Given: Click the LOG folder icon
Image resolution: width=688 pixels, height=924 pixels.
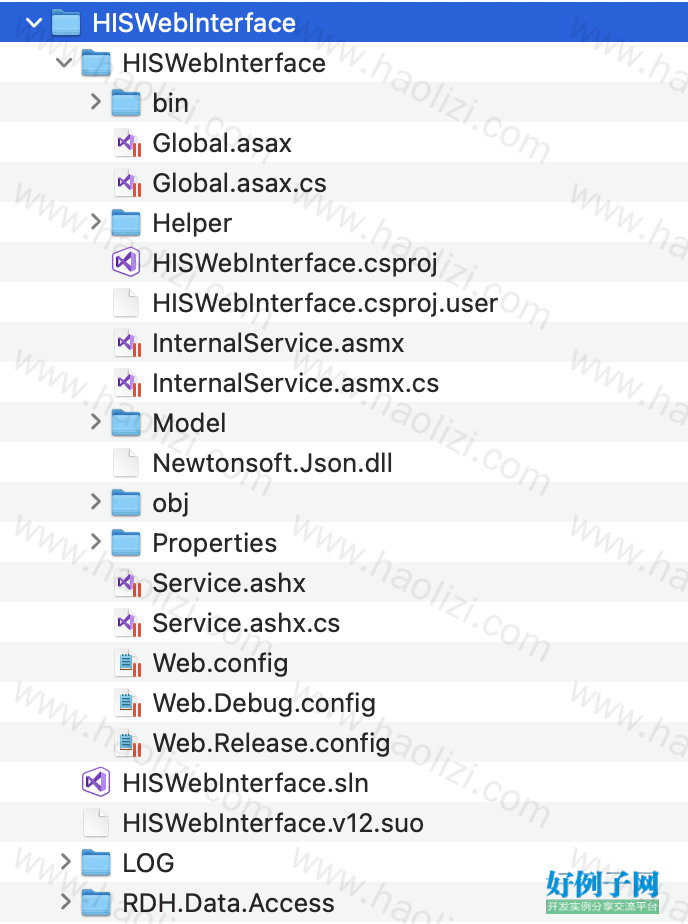Looking at the screenshot, I should pyautogui.click(x=96, y=863).
